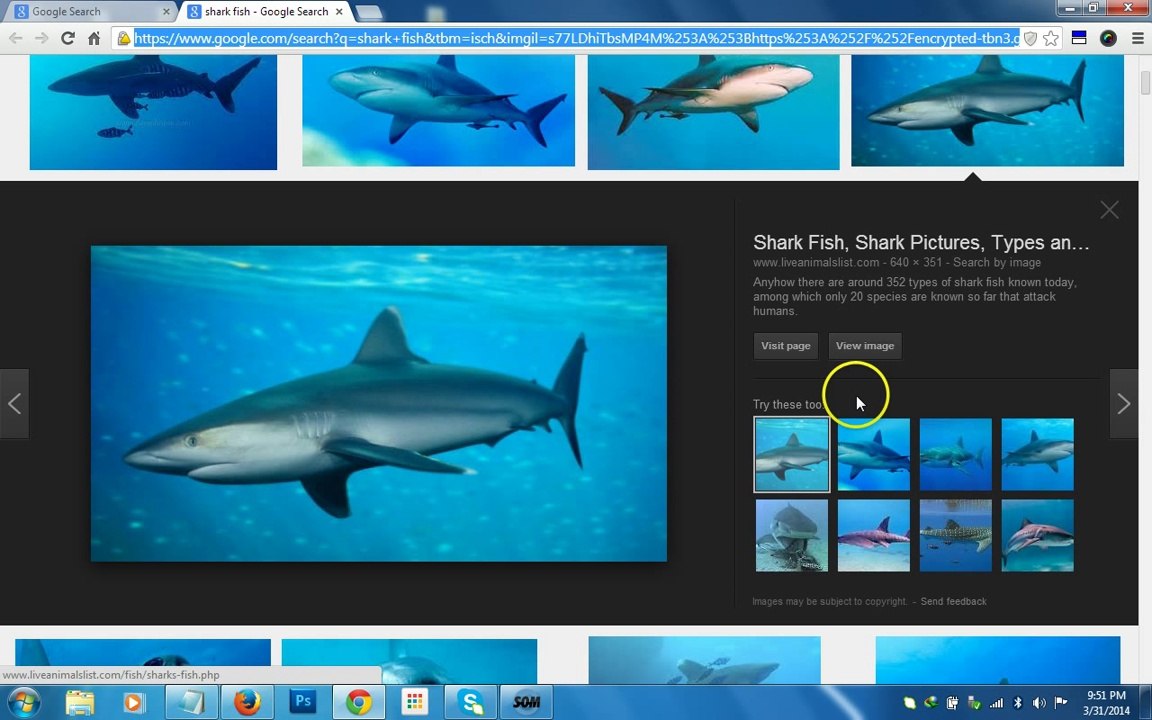
Task: Open Windows Explorer from taskbar
Action: (x=79, y=703)
